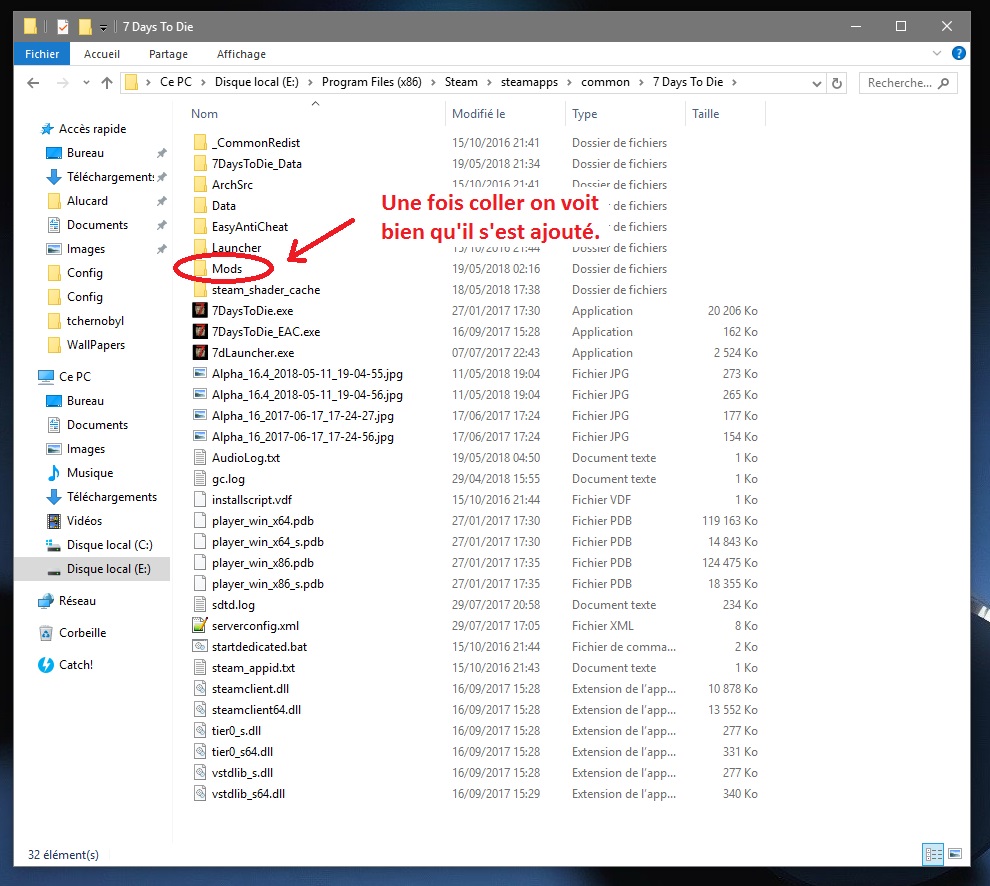Click the Recherche search field

908,83
